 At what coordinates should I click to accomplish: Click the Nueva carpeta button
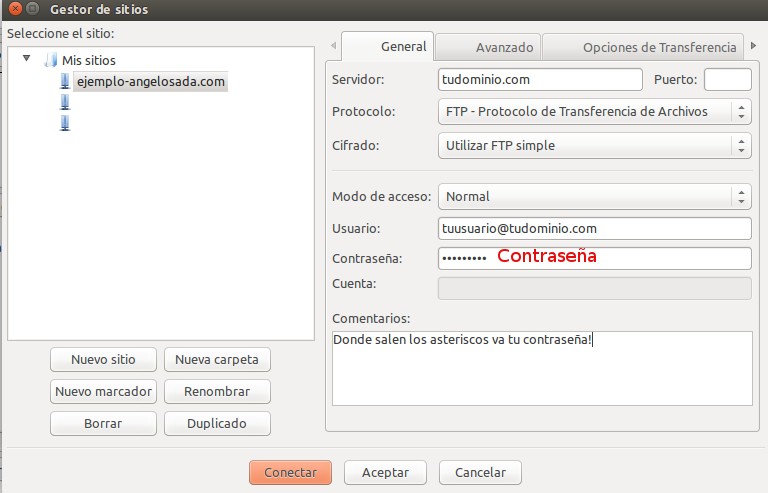217,359
